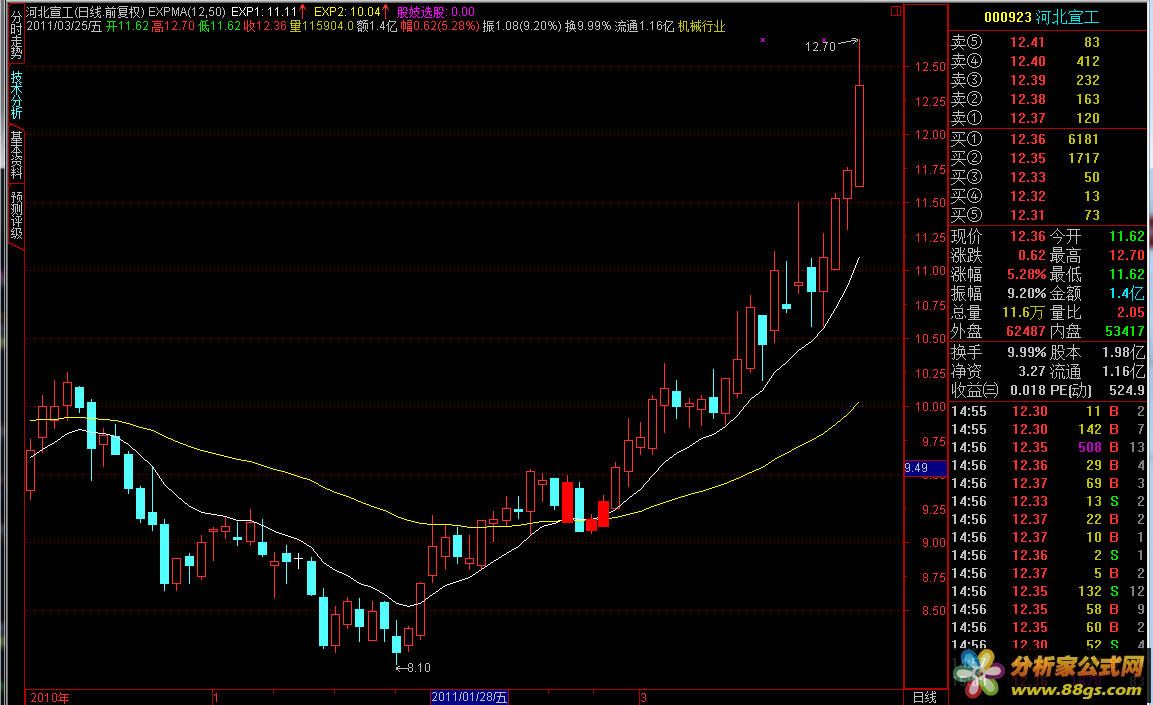Image resolution: width=1153 pixels, height=705 pixels.
Task: Click the 净资 3.27 value
Action: (x=1032, y=371)
